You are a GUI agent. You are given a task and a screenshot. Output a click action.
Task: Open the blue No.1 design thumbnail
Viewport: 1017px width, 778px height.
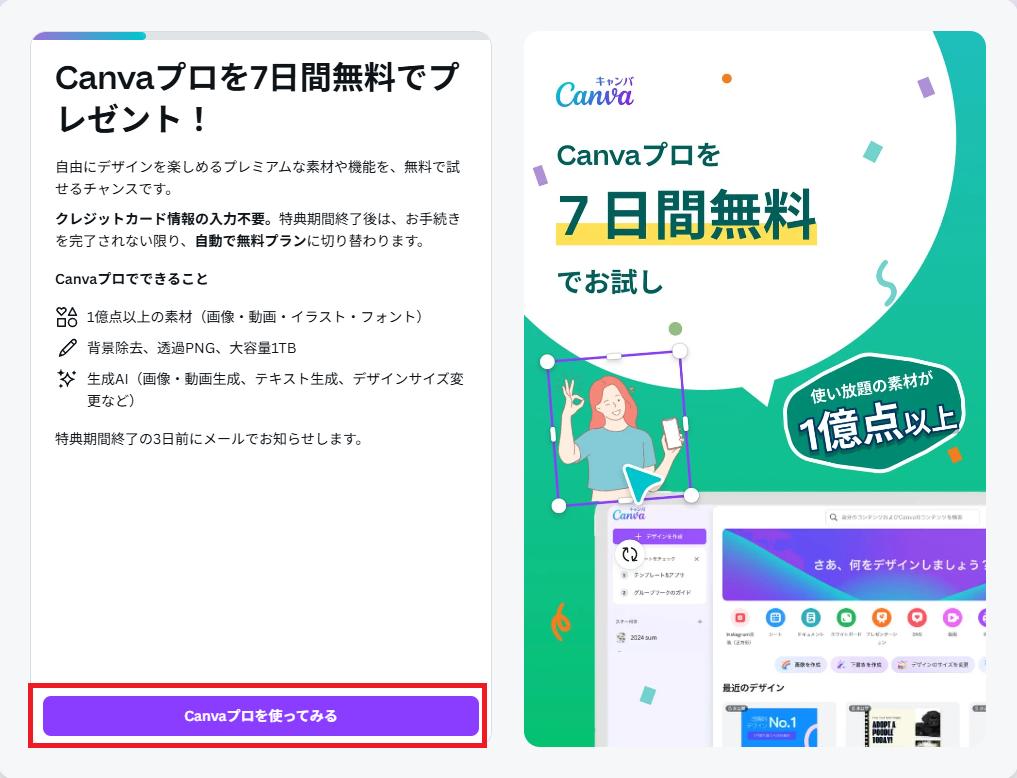779,726
